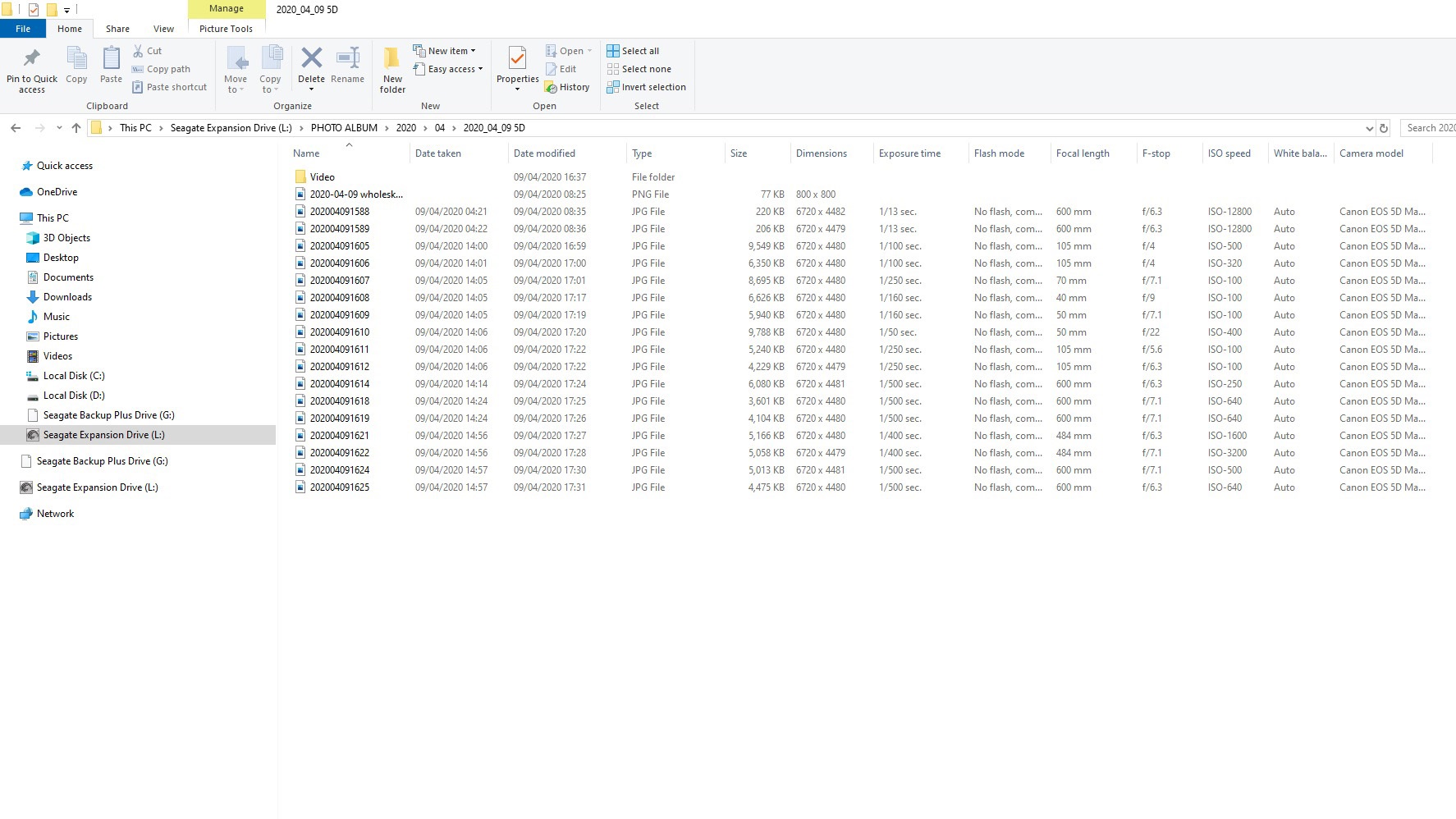Refresh the folder view
This screenshot has height=819, width=1456.
1384,128
